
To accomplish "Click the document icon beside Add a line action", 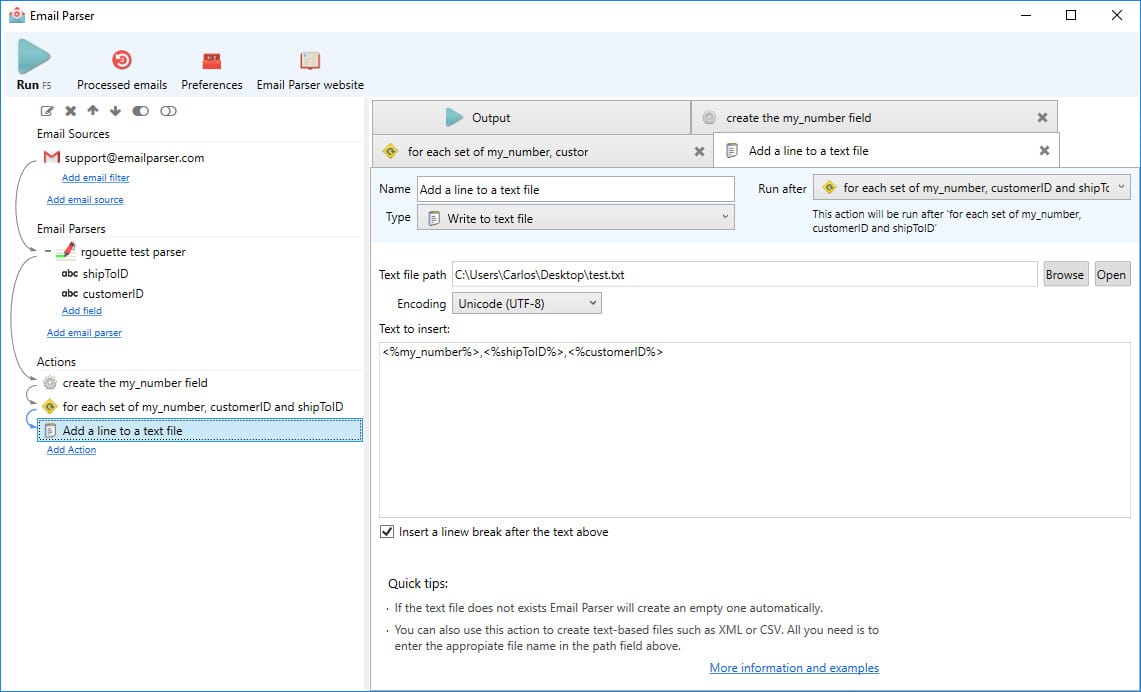I will (49, 431).
